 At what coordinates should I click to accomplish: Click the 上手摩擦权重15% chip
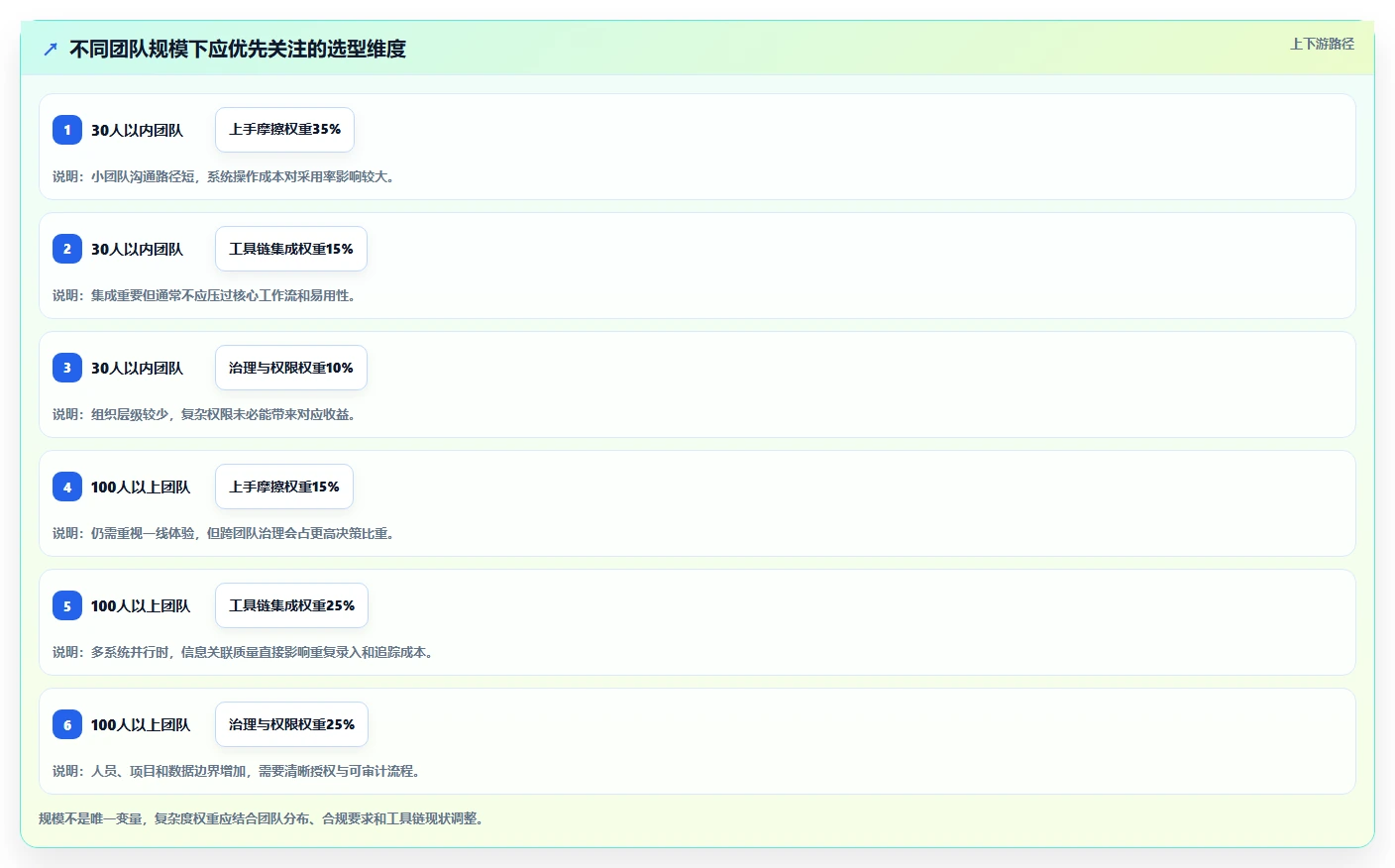point(284,487)
